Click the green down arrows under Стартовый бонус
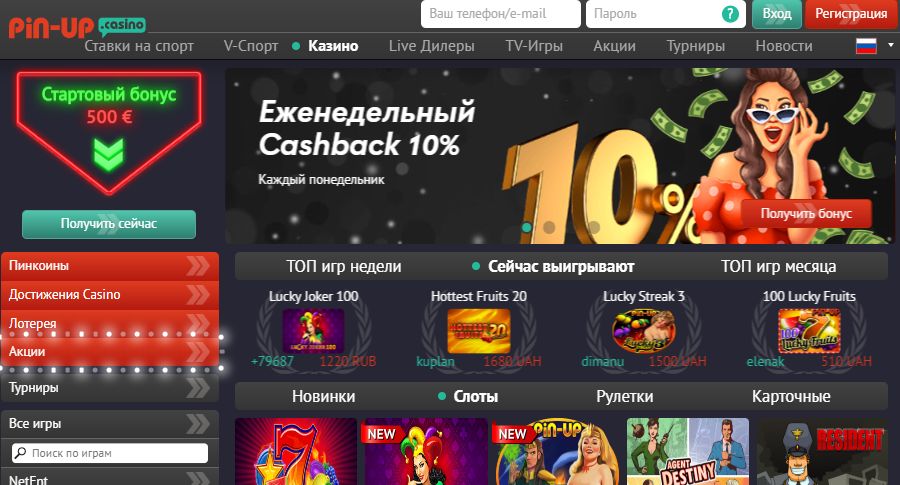 coord(108,154)
